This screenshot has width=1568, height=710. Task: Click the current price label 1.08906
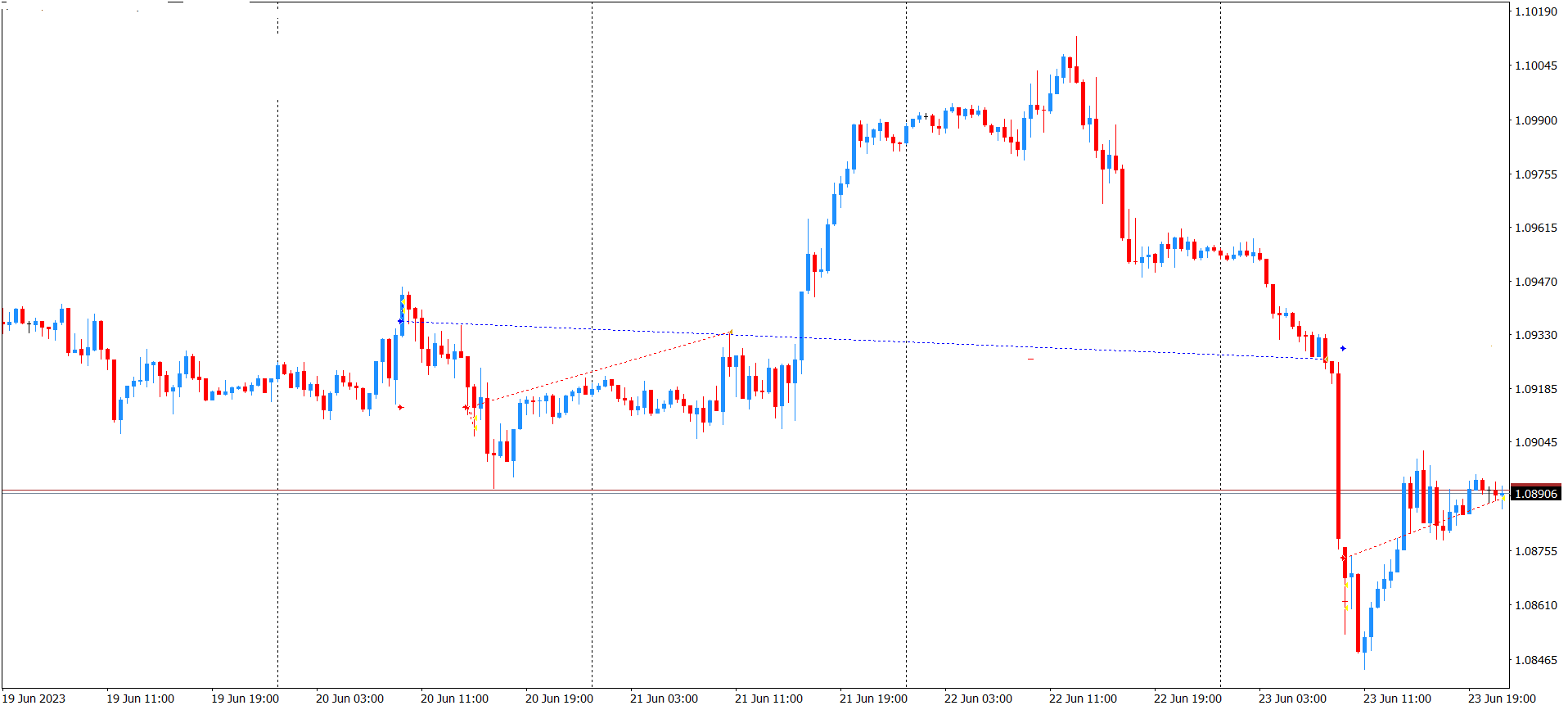point(1535,494)
